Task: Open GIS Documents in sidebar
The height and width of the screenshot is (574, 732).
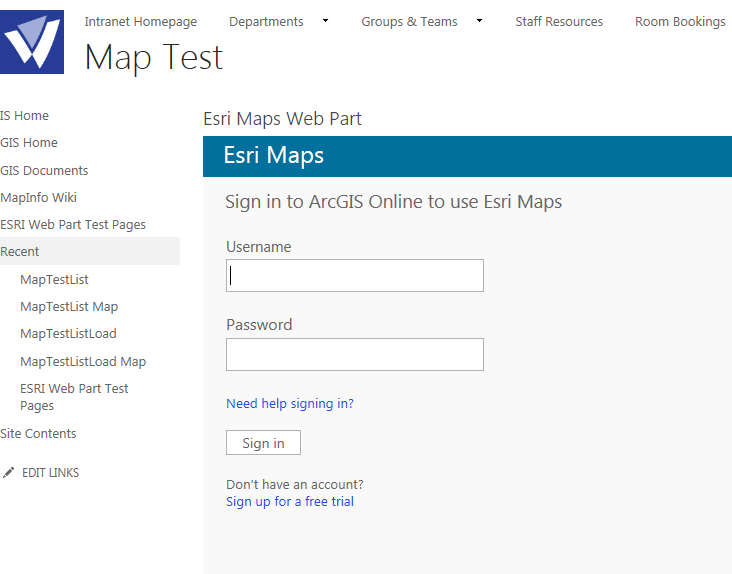Action: click(x=44, y=171)
